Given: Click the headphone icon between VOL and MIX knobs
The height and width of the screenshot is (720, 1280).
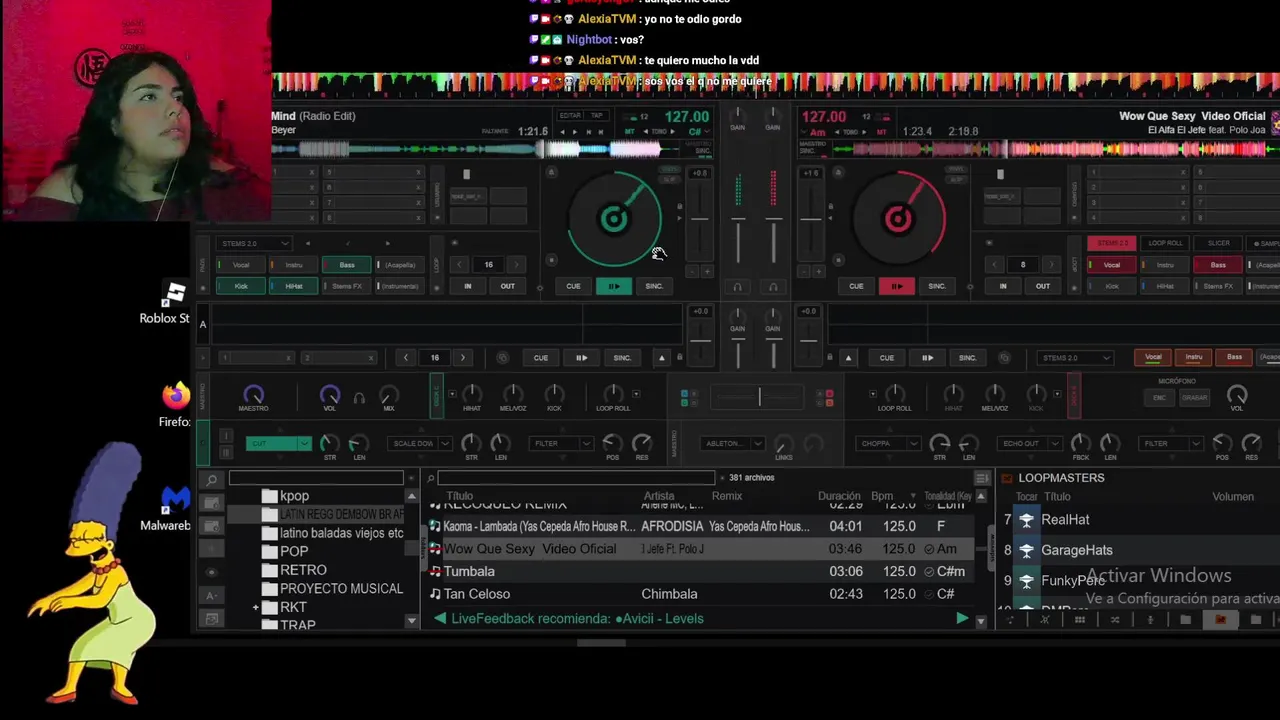Looking at the screenshot, I should 359,398.
